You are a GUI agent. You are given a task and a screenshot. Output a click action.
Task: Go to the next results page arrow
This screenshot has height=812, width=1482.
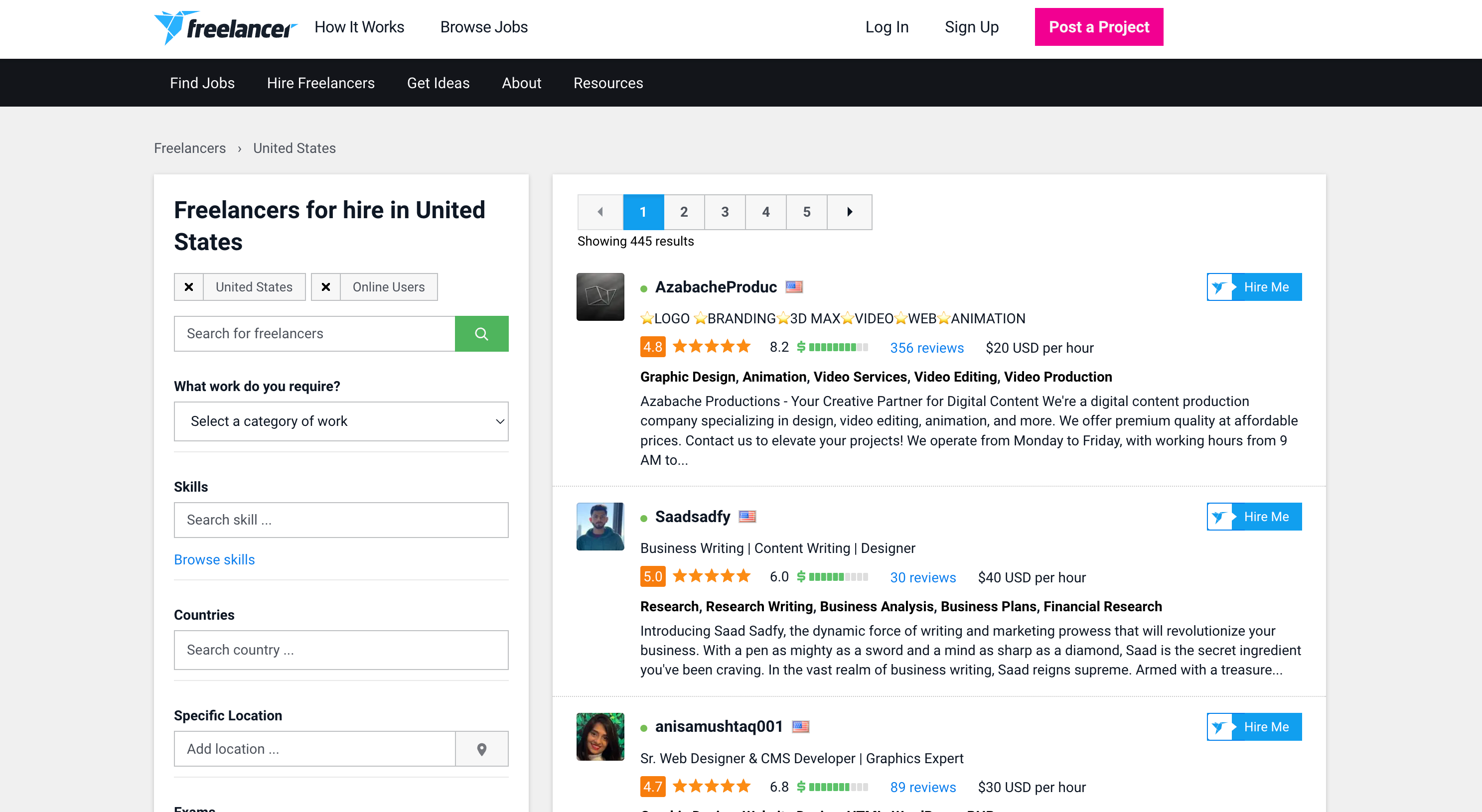click(849, 212)
